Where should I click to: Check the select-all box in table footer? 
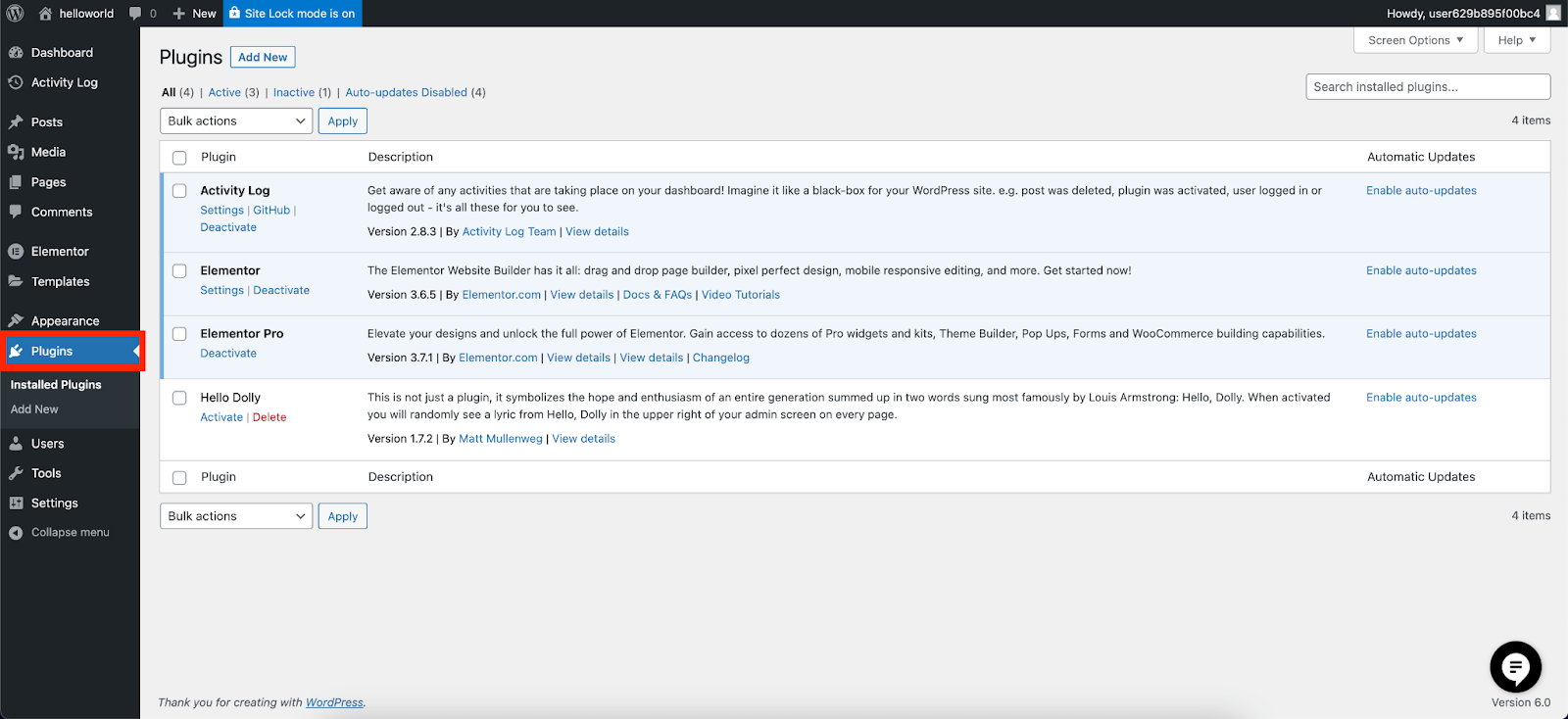pos(179,478)
